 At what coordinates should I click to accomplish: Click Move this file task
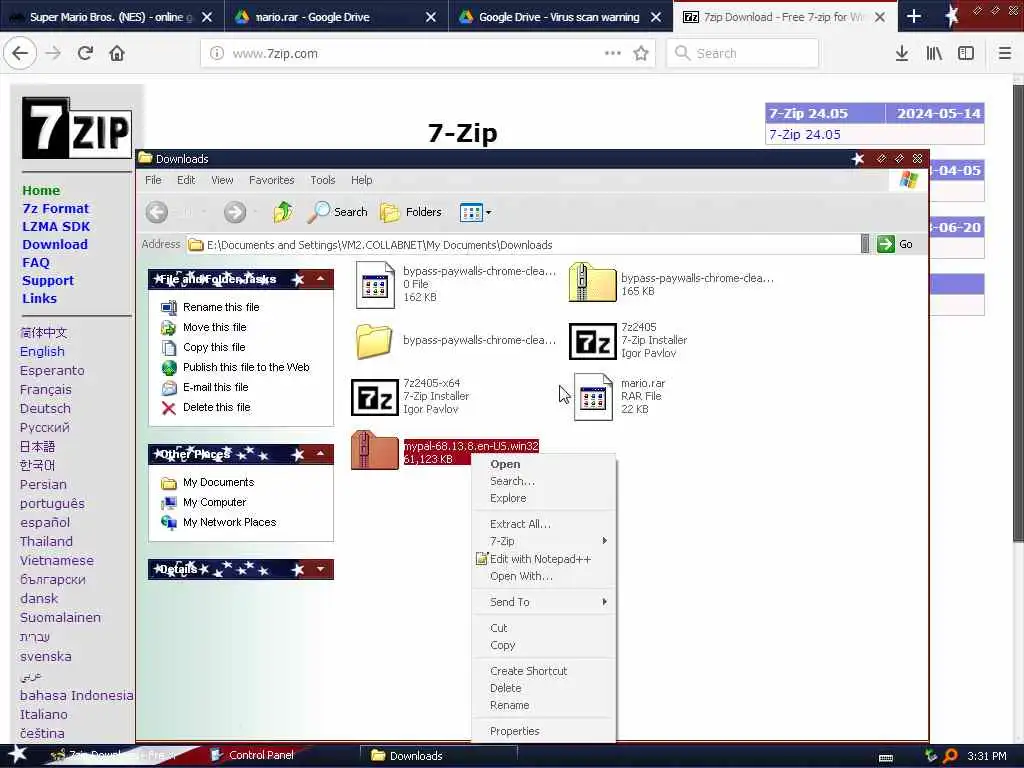point(214,327)
